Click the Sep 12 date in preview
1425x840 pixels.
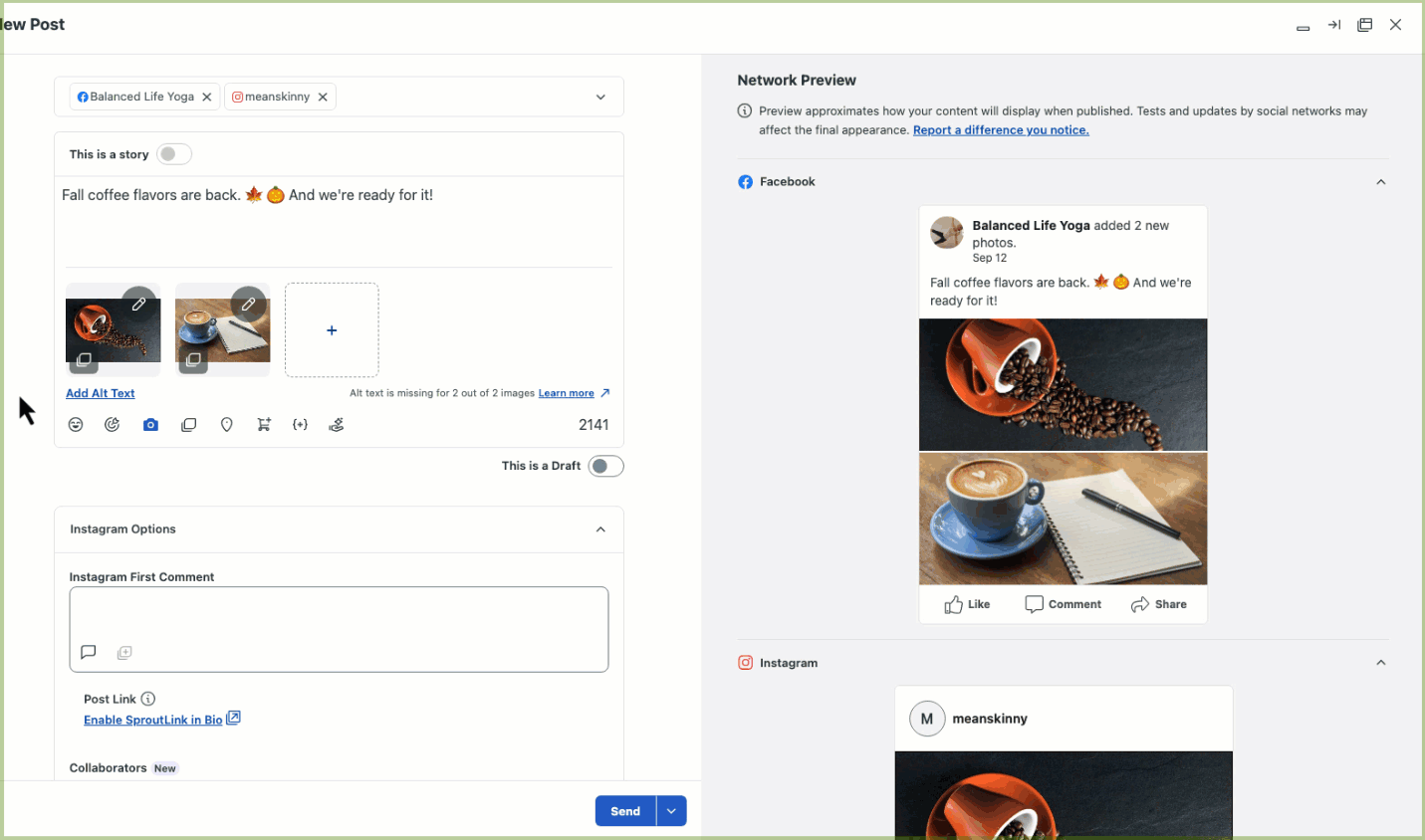[990, 258]
